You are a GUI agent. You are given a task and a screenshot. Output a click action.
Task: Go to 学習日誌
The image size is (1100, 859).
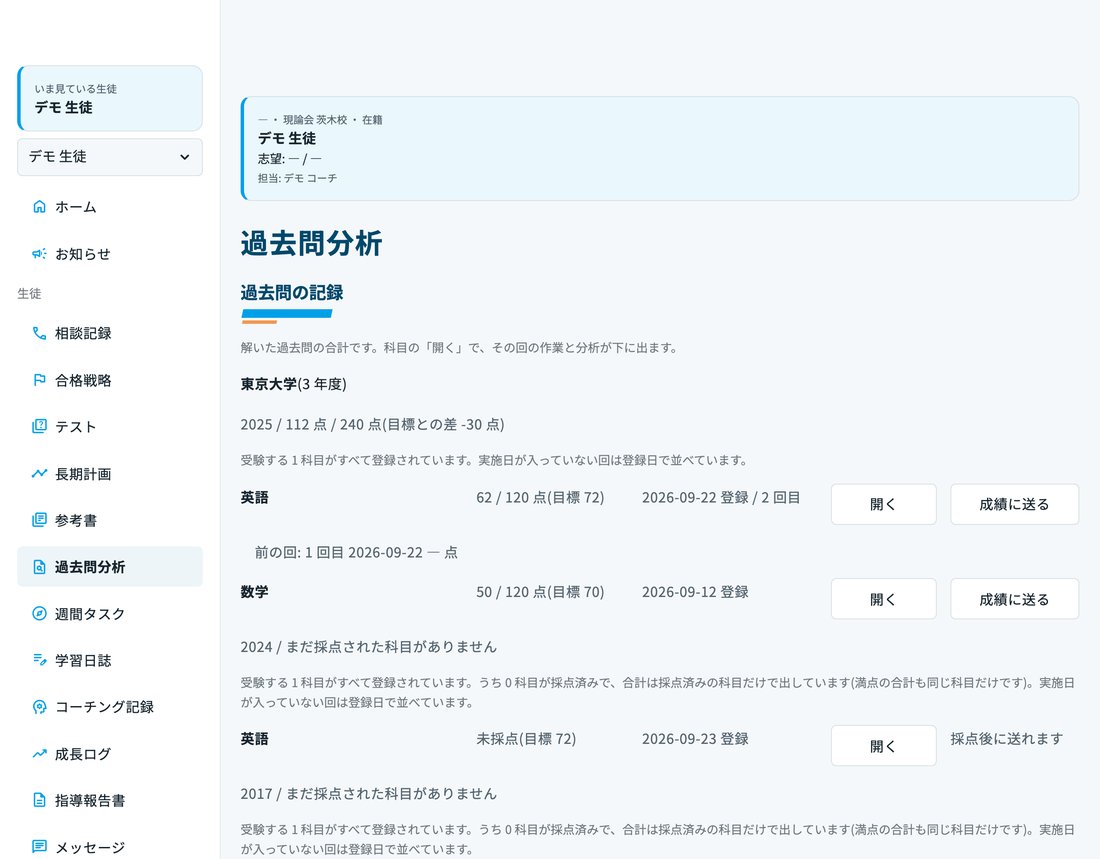pyautogui.click(x=110, y=660)
